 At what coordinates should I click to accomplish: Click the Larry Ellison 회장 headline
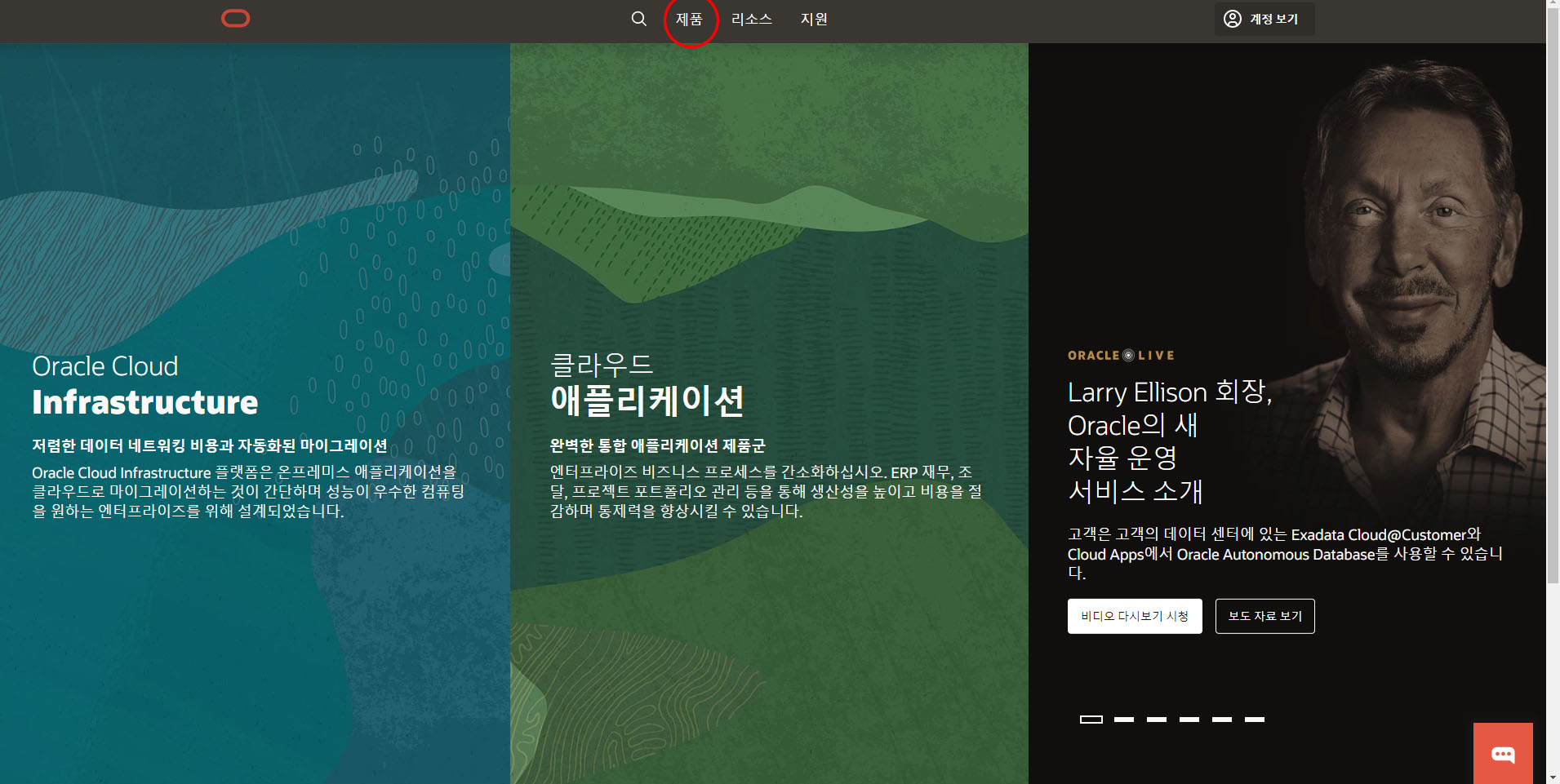tap(1170, 441)
